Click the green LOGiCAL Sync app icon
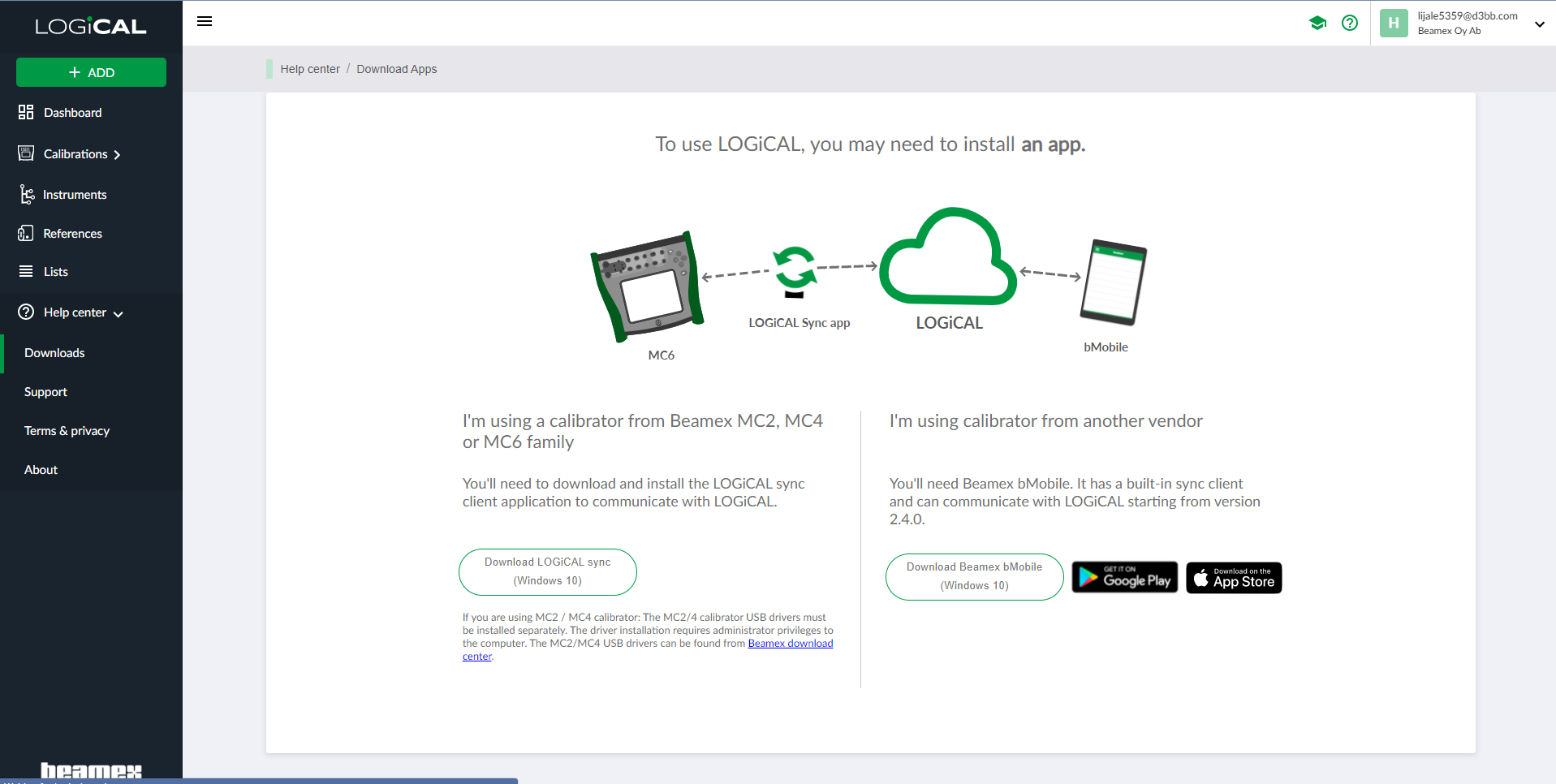The image size is (1556, 784). click(794, 271)
